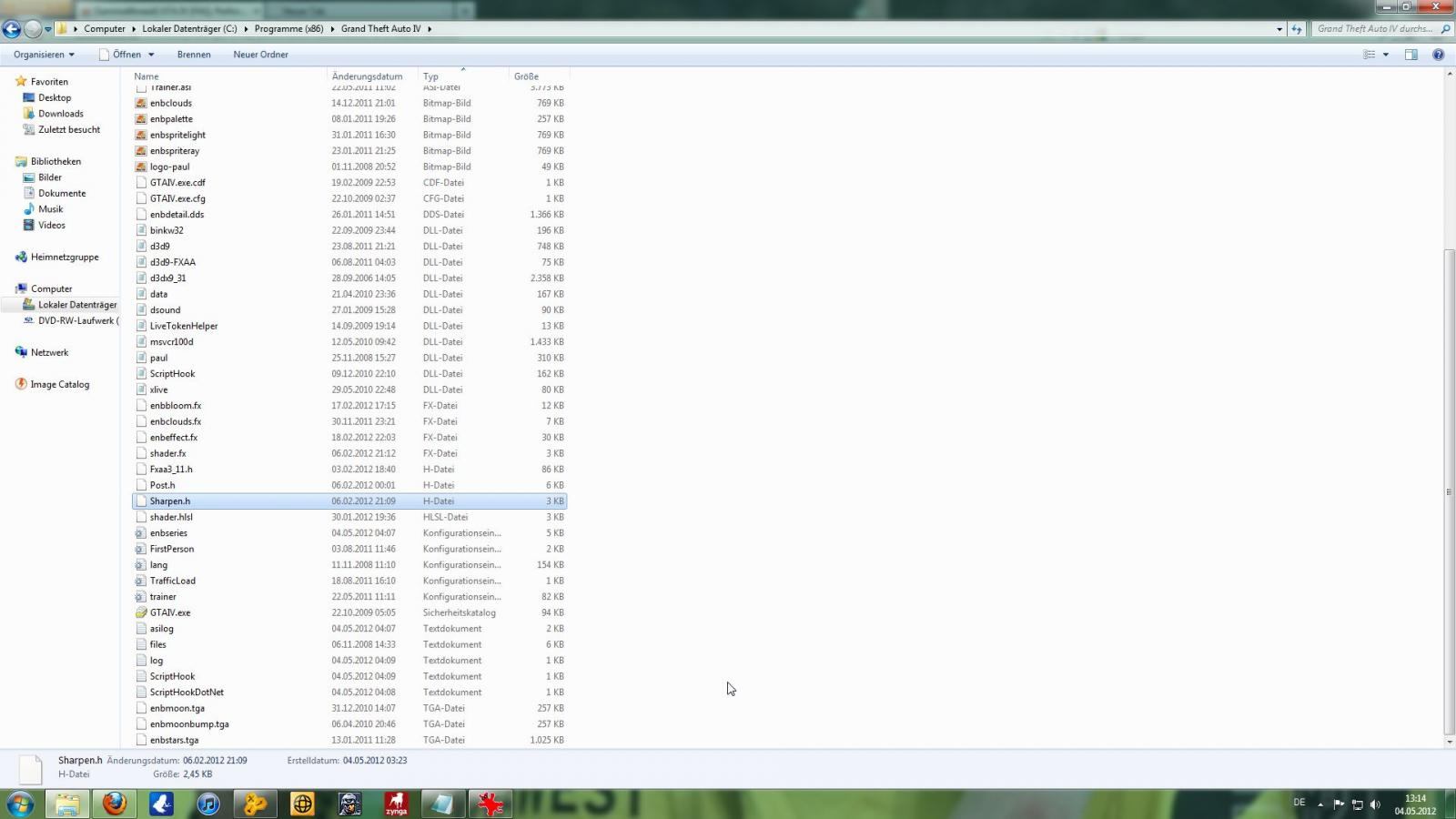Sort by the Name column header
The height and width of the screenshot is (819, 1456).
coord(147,76)
